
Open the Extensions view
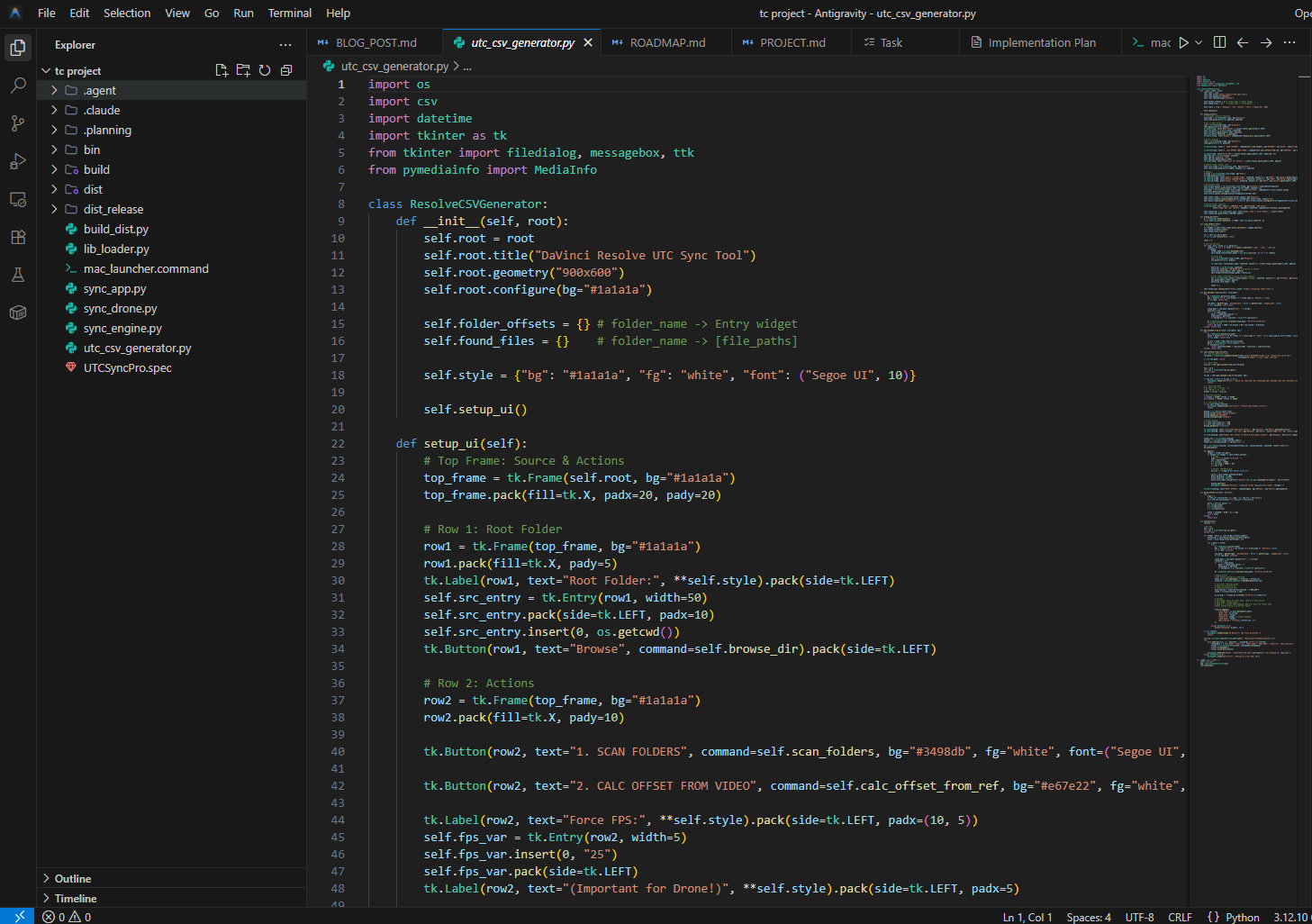point(18,237)
